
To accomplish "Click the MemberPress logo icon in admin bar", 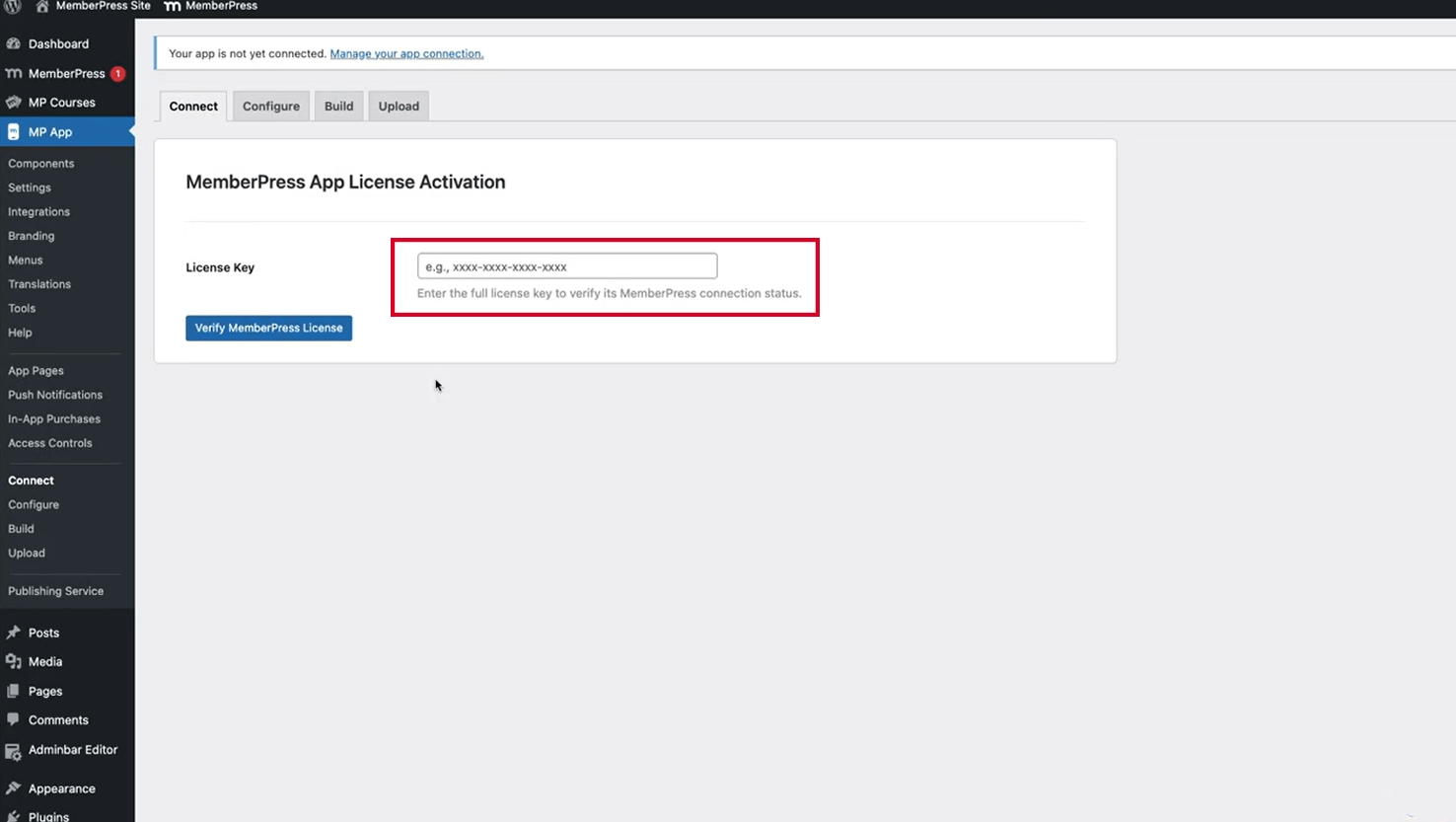I will click(x=173, y=6).
